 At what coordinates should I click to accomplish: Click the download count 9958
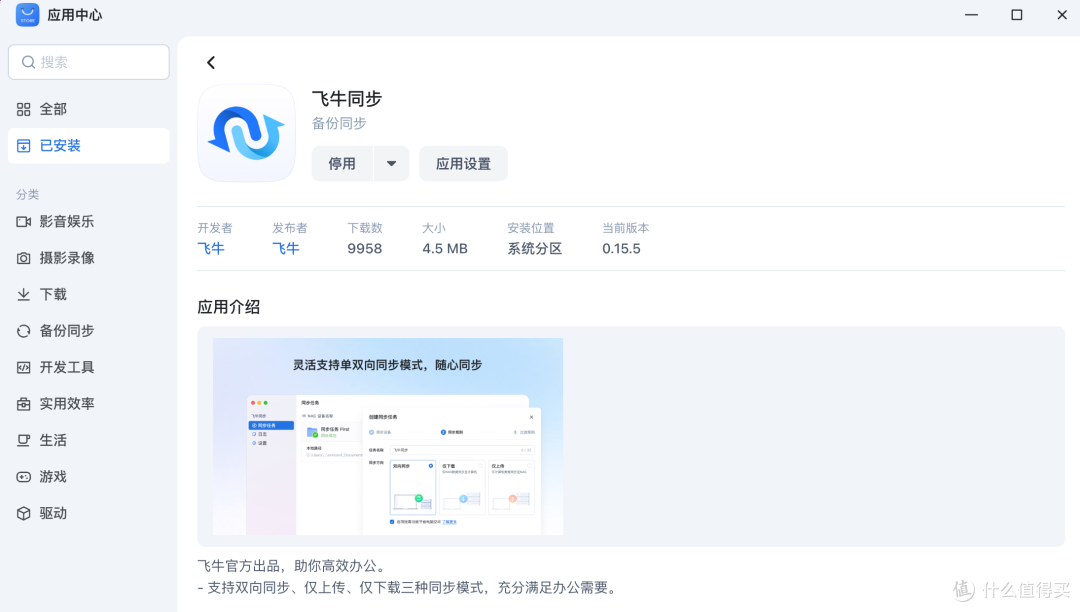[364, 249]
